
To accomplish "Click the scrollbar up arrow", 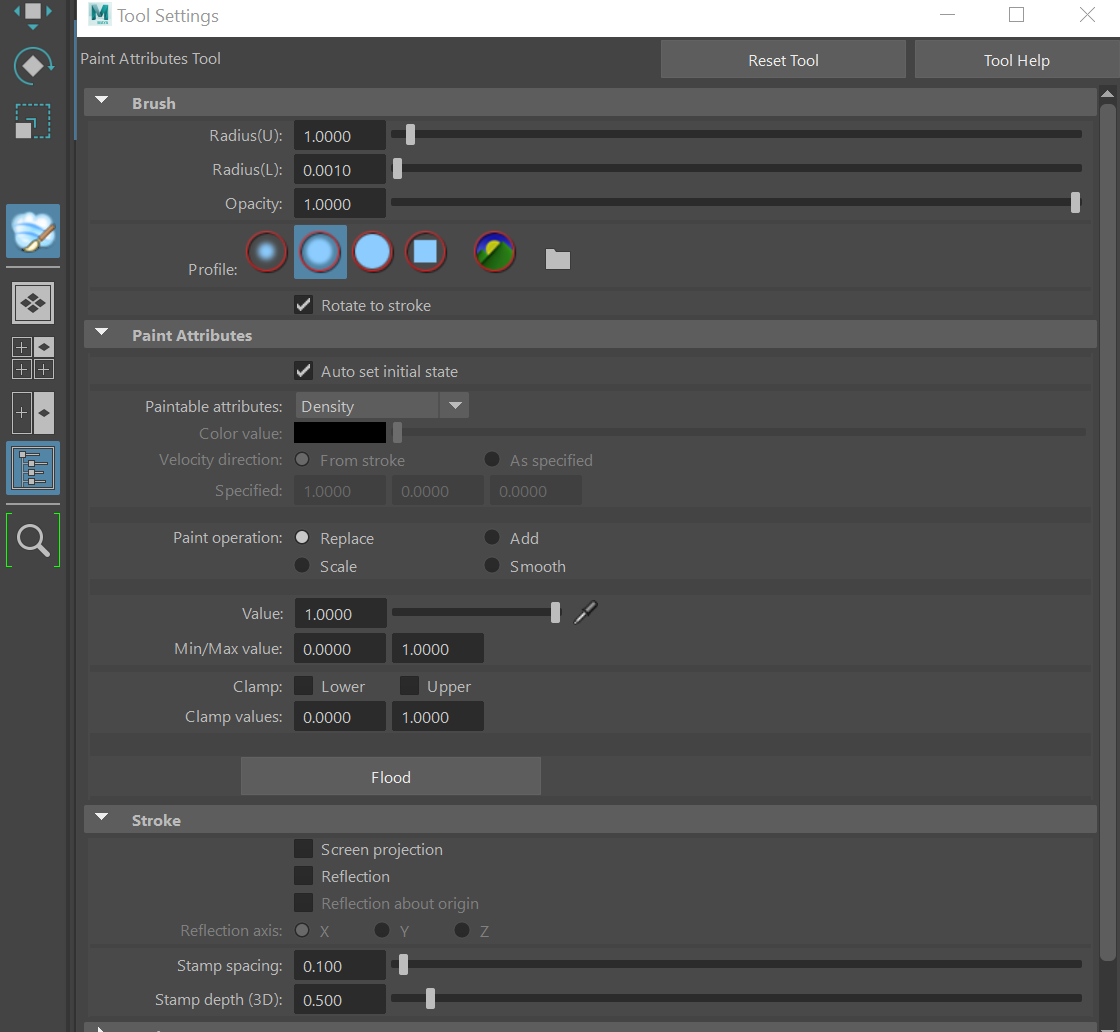I will pyautogui.click(x=1107, y=94).
